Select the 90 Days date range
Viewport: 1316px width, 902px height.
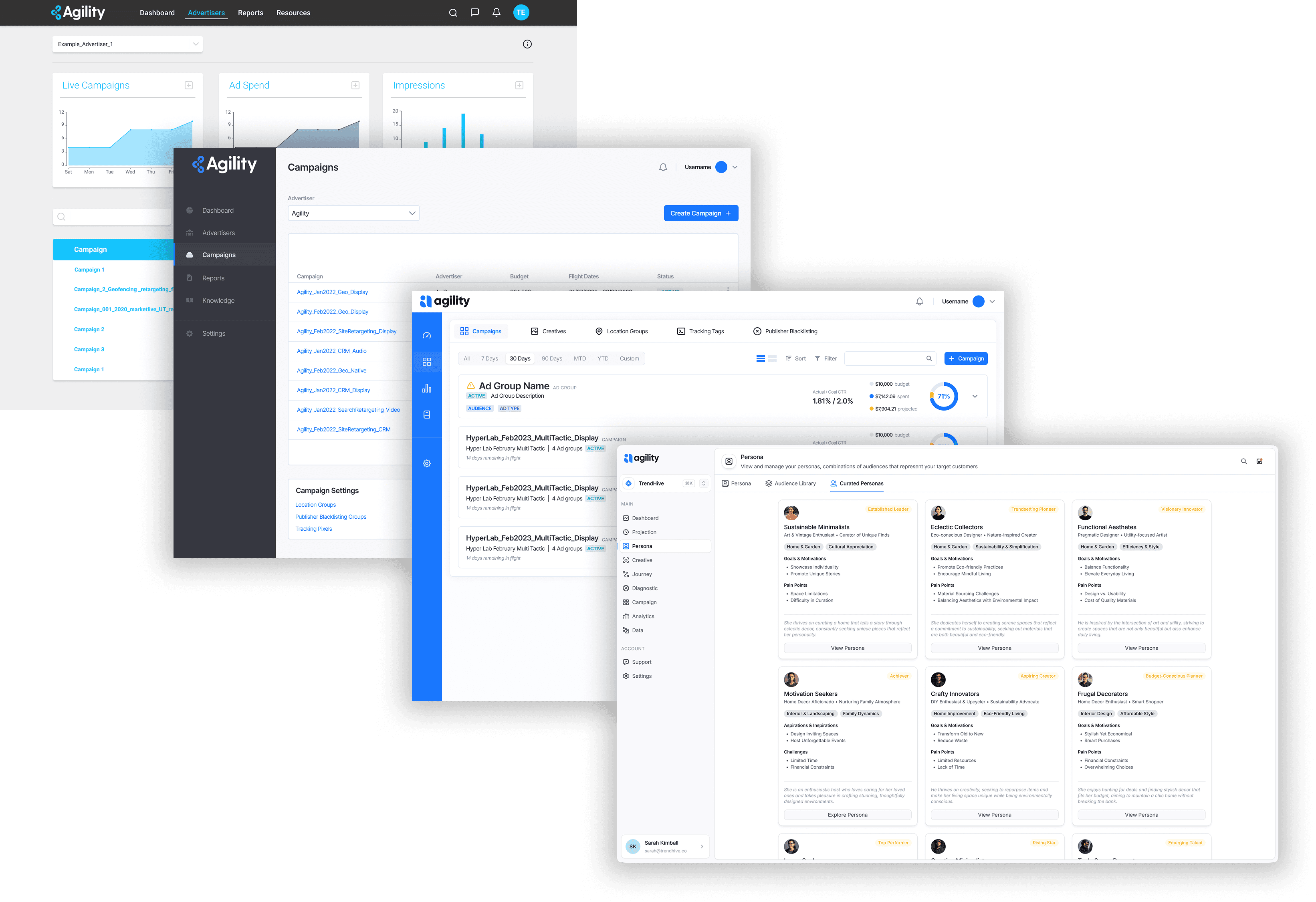552,359
